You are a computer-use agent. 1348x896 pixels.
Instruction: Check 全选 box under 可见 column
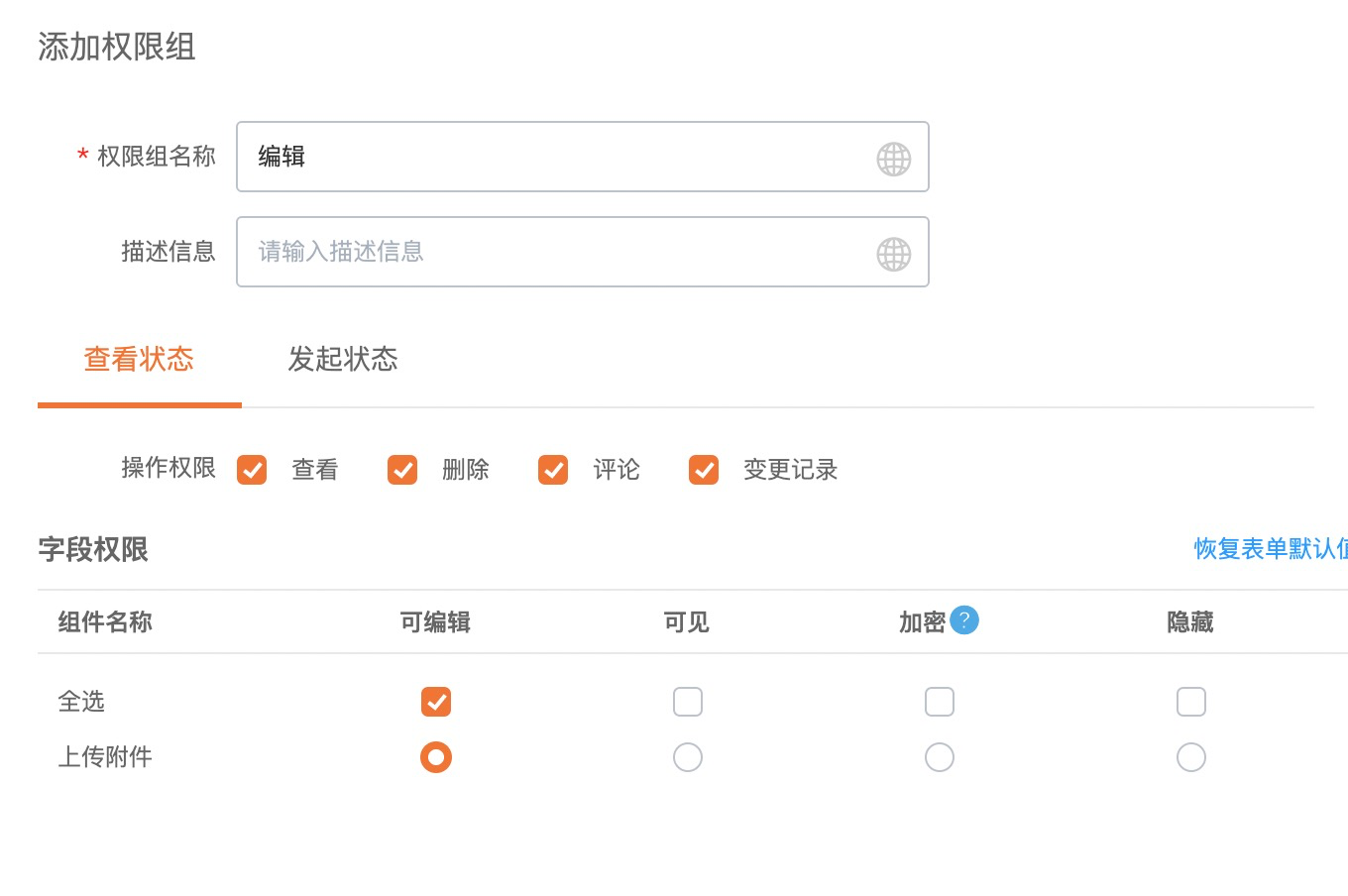click(x=688, y=702)
